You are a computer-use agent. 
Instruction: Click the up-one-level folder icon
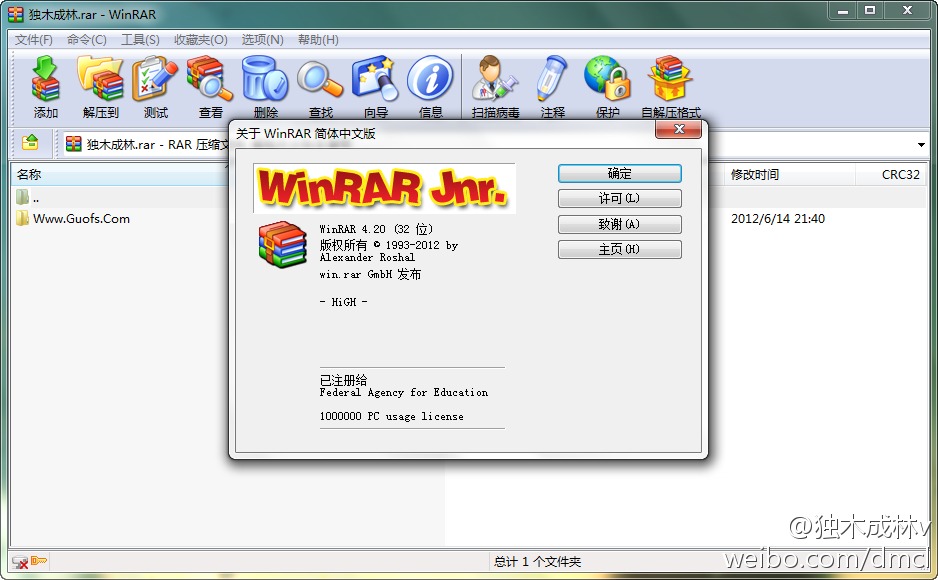[30, 142]
